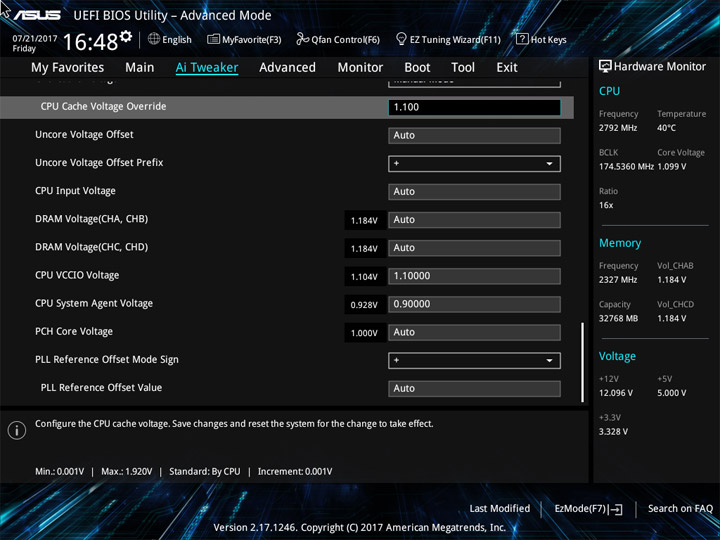Click the Uncore Voltage Offset Auto field

(474, 135)
